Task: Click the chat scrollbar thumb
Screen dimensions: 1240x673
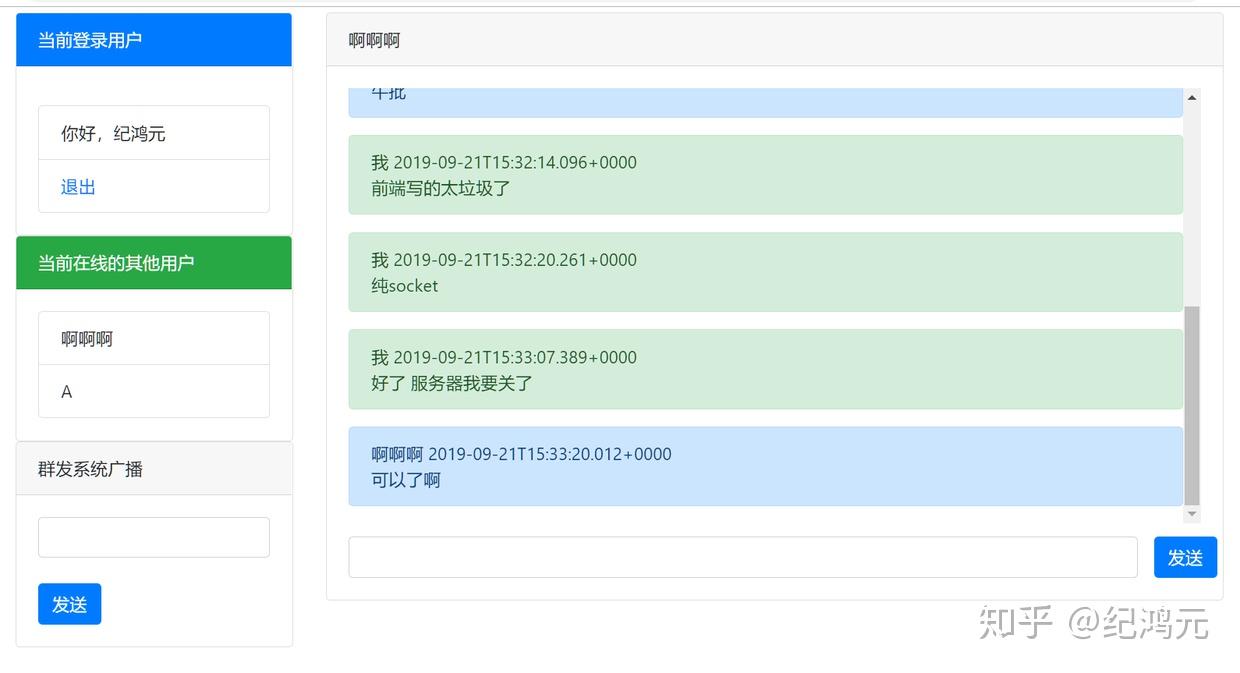Action: pos(1191,405)
